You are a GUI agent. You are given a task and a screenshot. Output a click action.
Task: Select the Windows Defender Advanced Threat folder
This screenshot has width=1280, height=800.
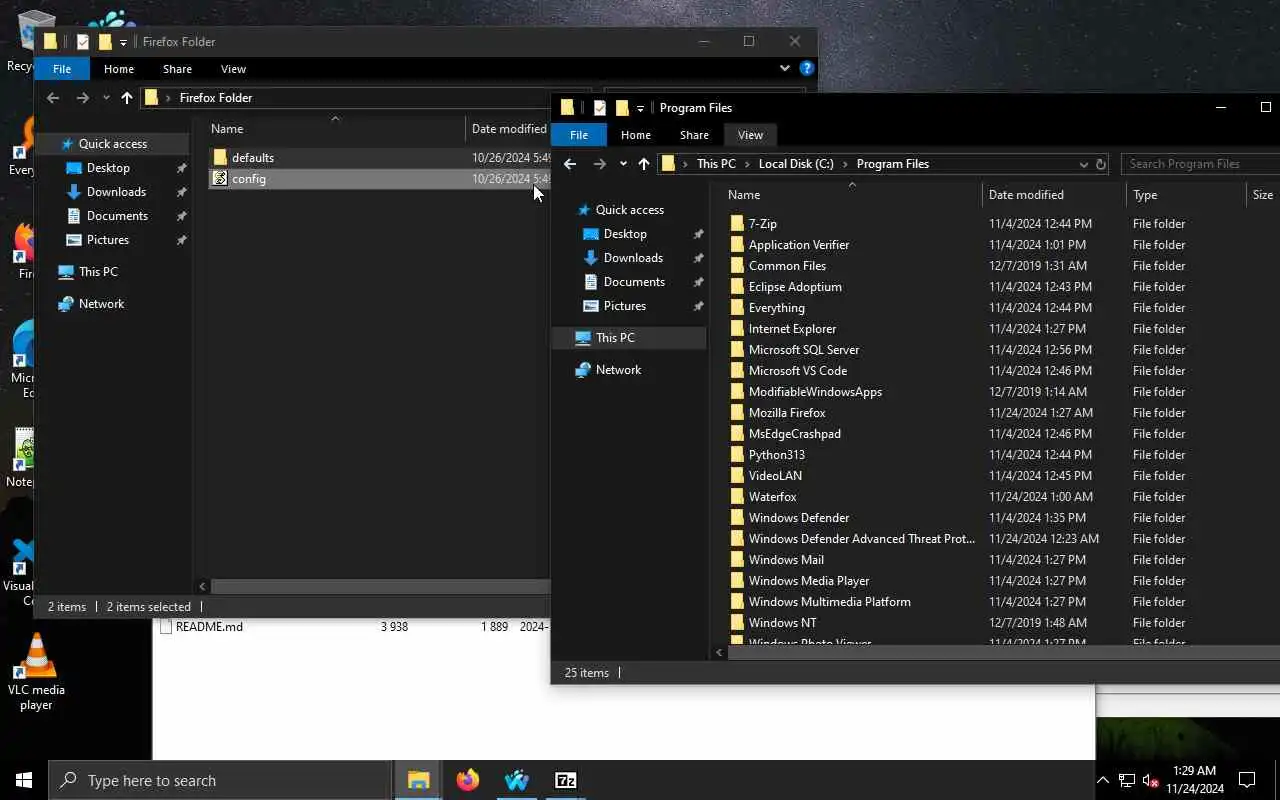861,539
